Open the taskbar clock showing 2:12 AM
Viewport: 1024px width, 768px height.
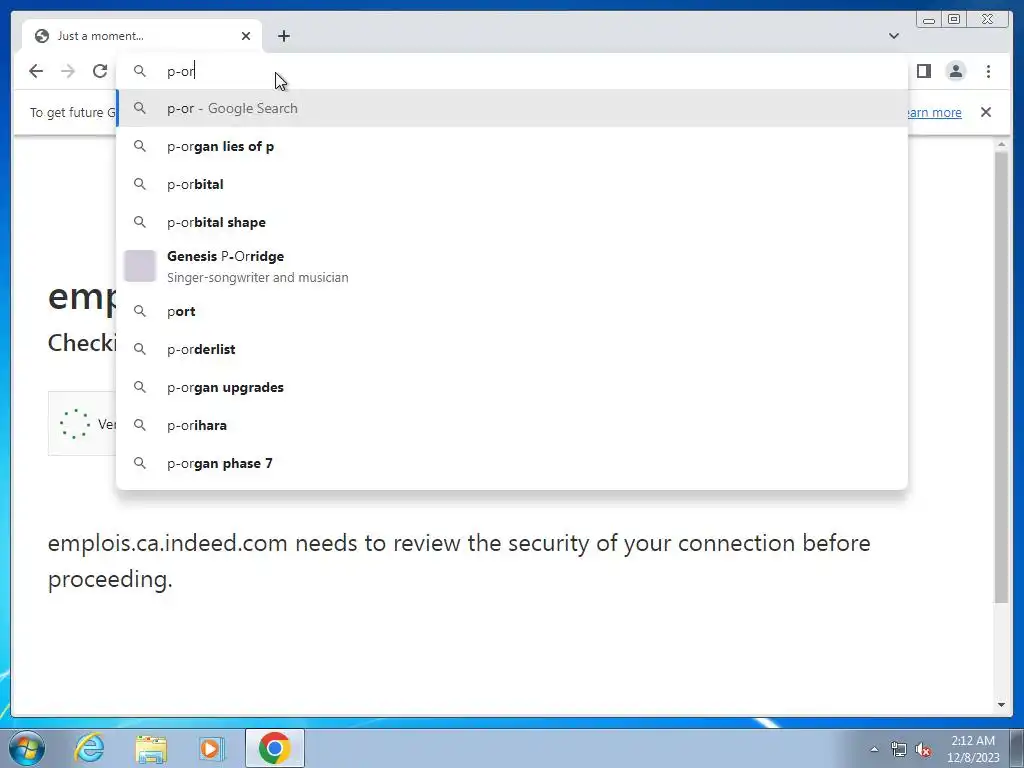[973, 749]
